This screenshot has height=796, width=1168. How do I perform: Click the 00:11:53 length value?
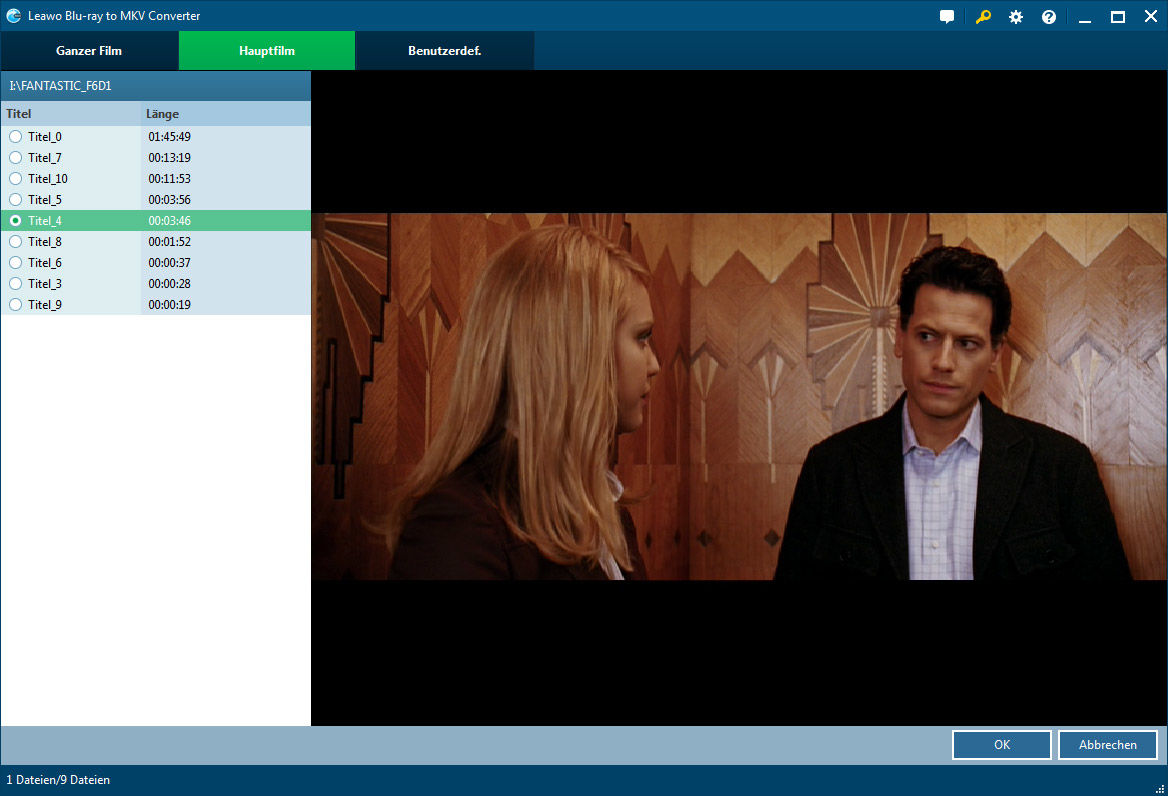pyautogui.click(x=169, y=179)
